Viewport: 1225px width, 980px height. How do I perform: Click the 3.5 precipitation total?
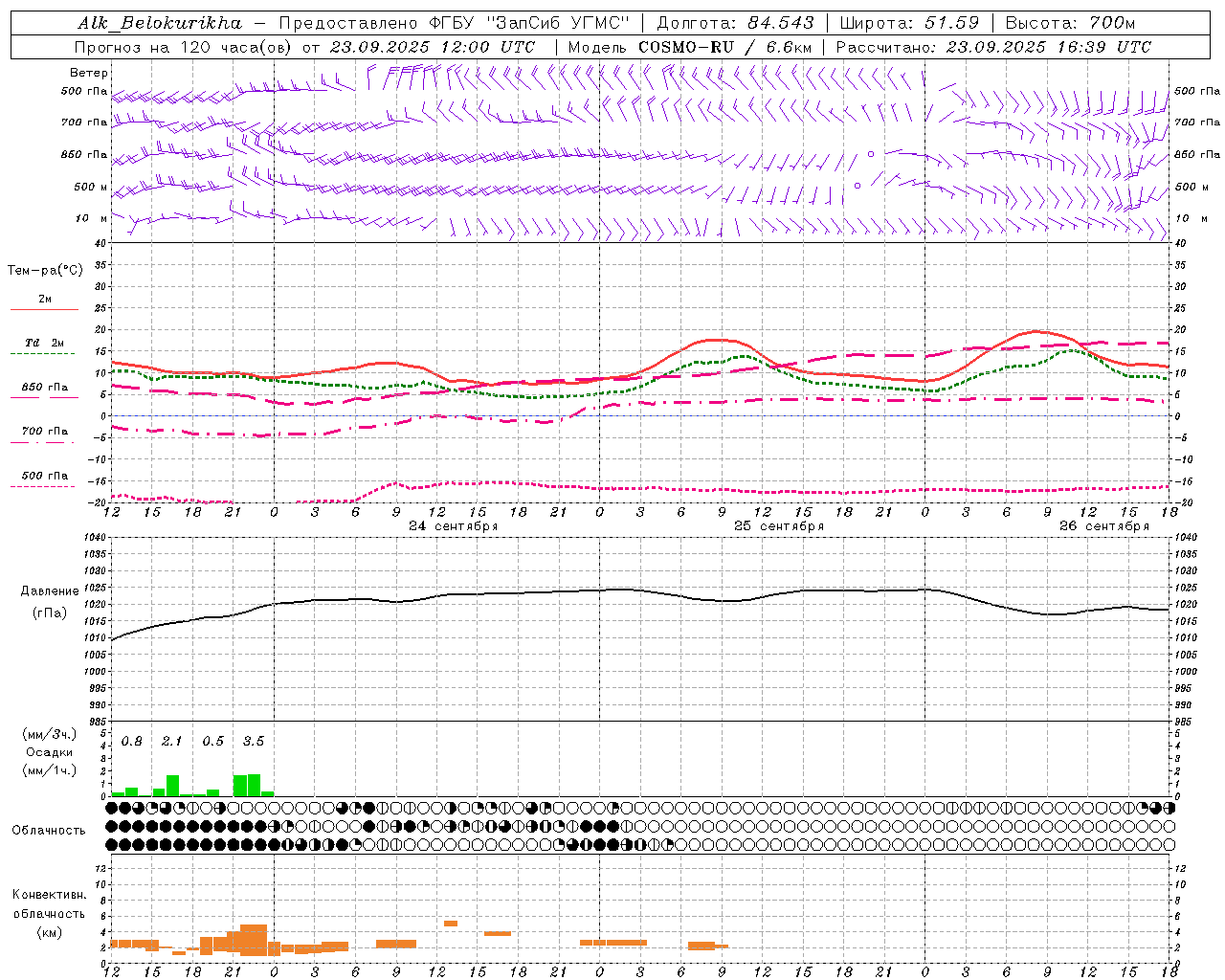click(x=253, y=742)
